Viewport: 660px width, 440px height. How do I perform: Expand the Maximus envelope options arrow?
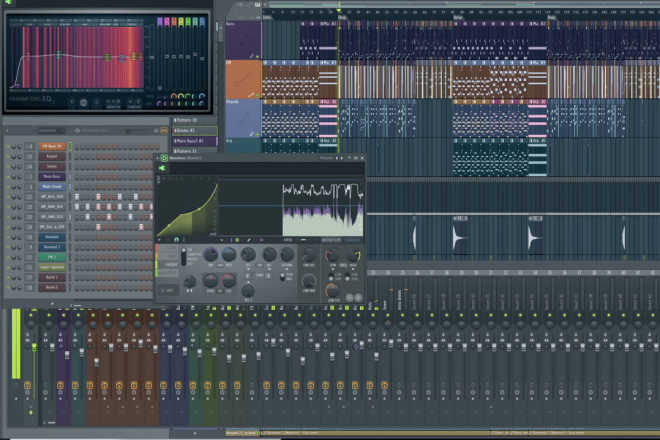click(159, 240)
